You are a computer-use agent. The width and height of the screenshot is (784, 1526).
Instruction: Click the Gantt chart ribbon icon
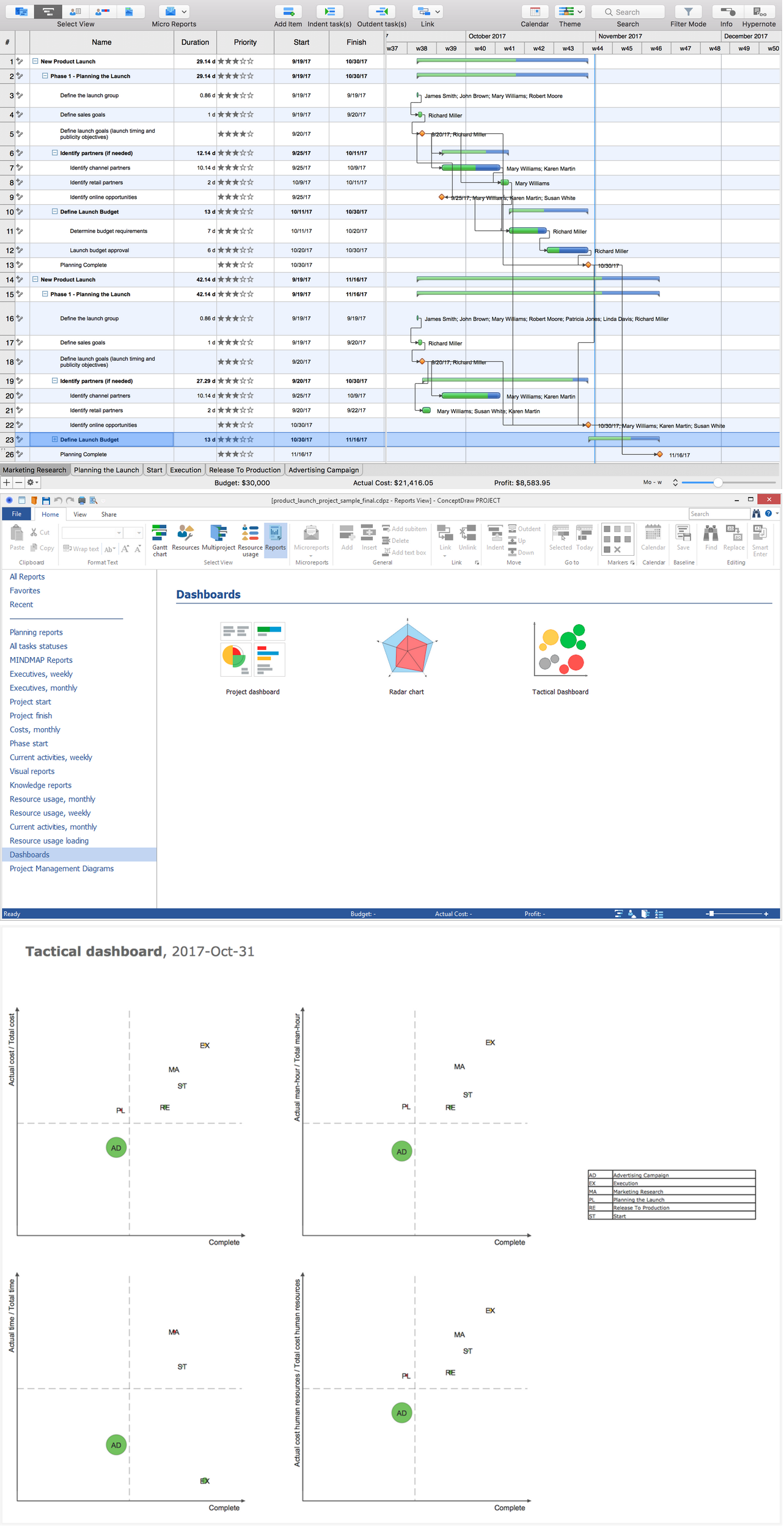tap(160, 542)
